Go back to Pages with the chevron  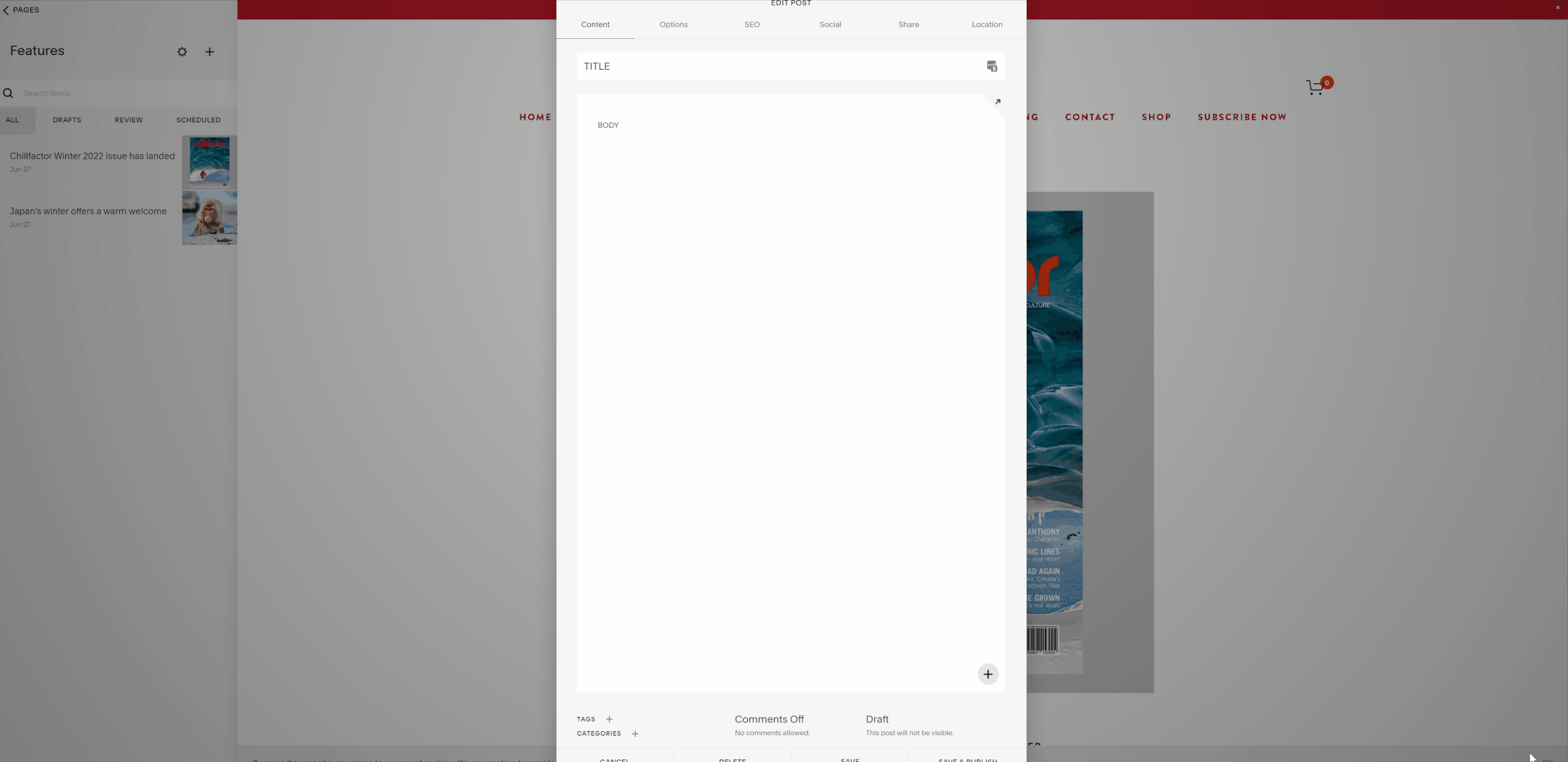[x=6, y=10]
